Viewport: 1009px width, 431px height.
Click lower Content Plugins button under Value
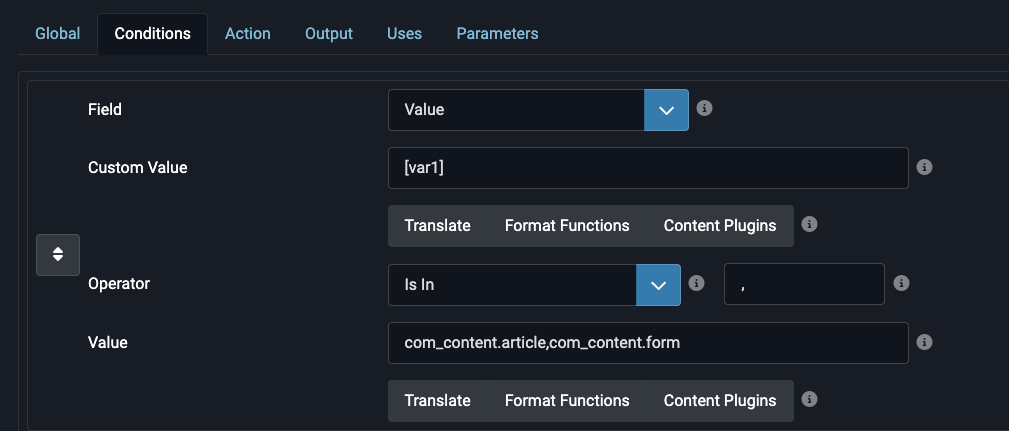[720, 401]
